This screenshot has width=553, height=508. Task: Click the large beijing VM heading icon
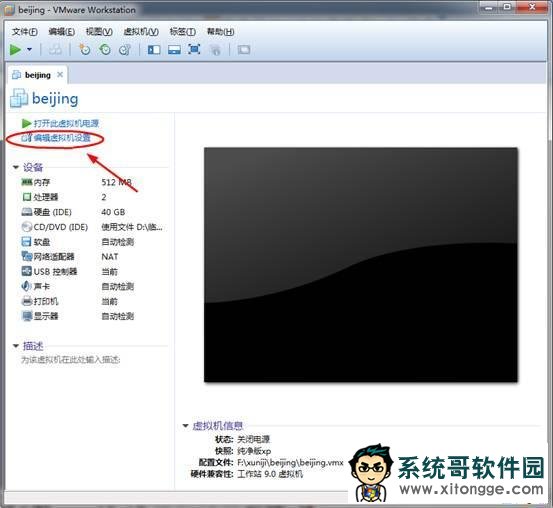click(x=19, y=98)
